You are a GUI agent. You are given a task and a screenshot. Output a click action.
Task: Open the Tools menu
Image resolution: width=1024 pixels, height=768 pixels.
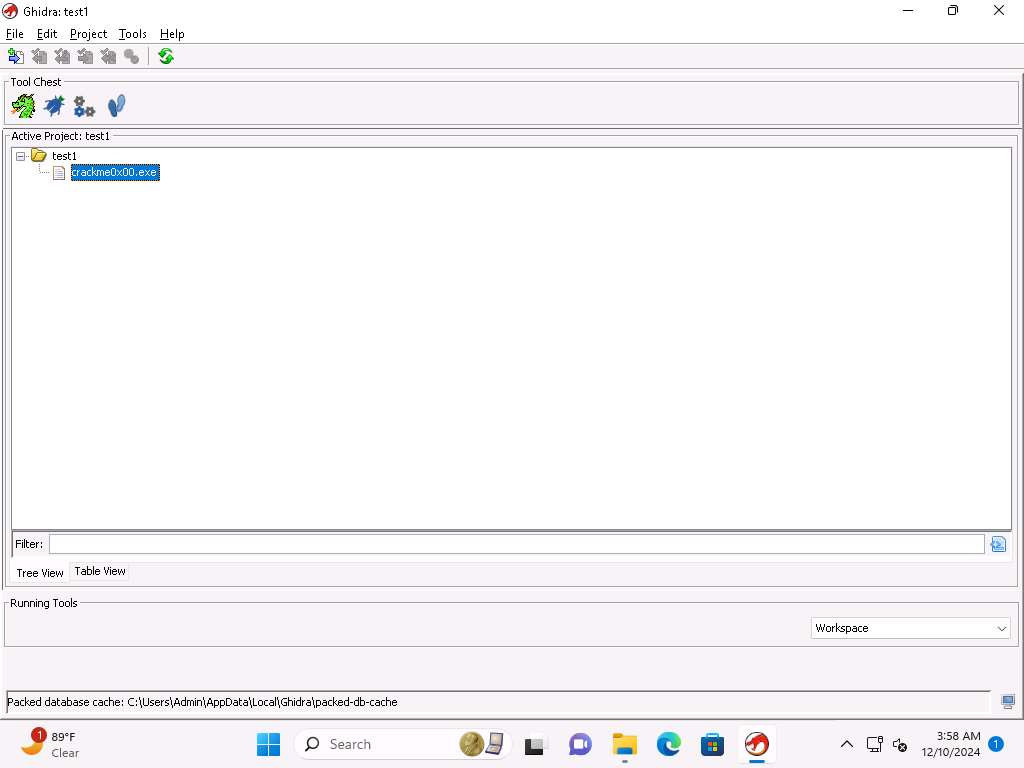pyautogui.click(x=132, y=34)
